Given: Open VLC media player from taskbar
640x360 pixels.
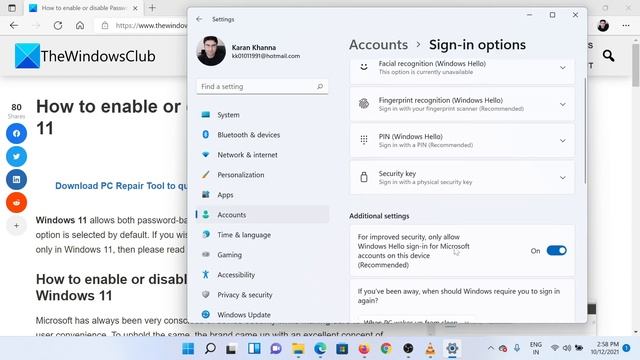Looking at the screenshot, I should pos(430,349).
